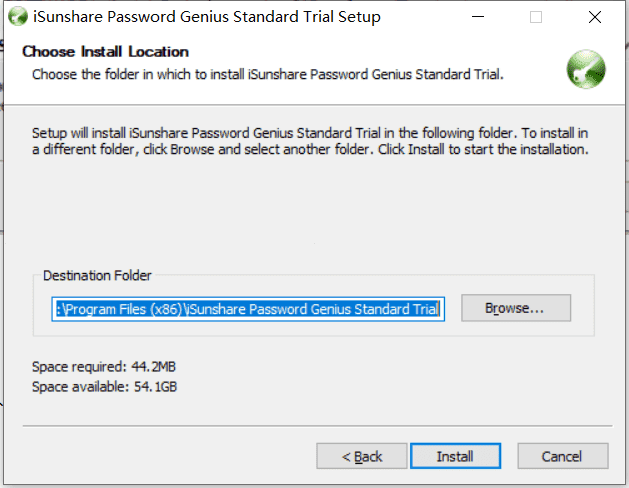The height and width of the screenshot is (488, 629).
Task: Open the Browse... folder picker
Action: 516,308
